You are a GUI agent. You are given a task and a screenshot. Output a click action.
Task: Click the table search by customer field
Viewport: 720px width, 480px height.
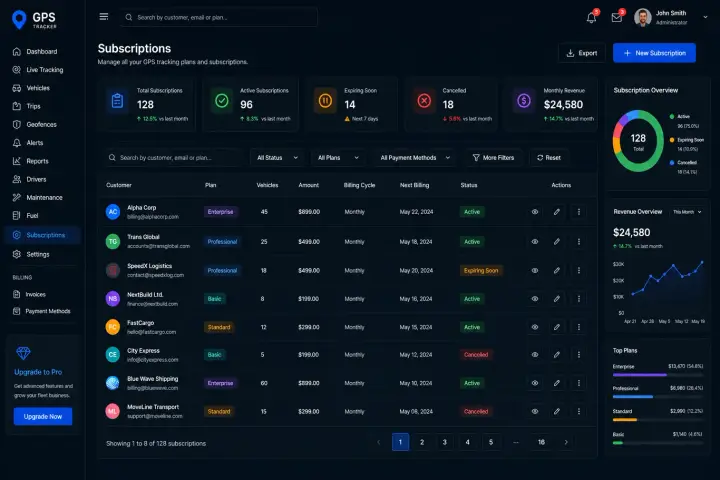[x=174, y=158]
